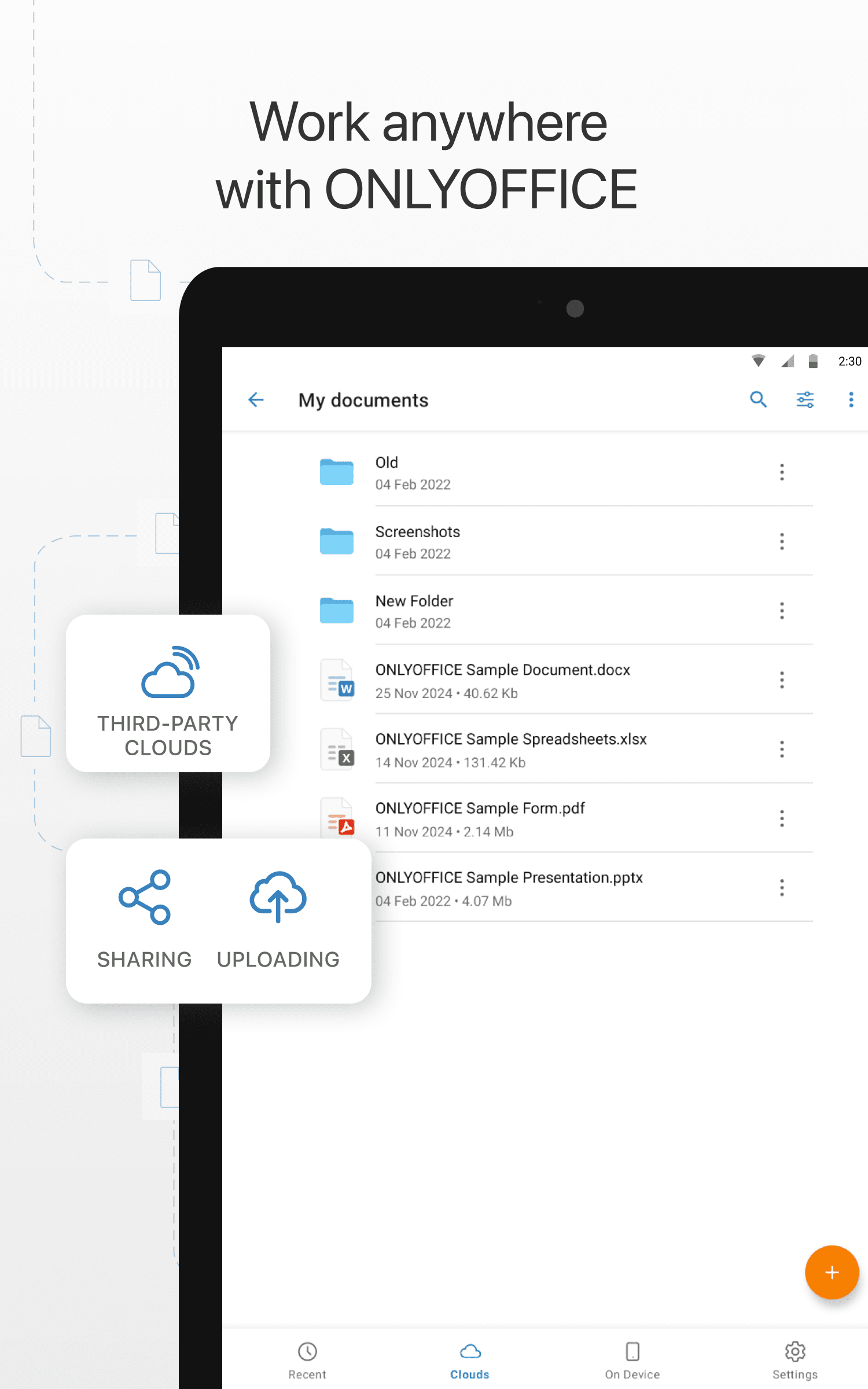This screenshot has height=1389, width=868.
Task: Show more options for Sample Document.docx
Action: point(782,680)
